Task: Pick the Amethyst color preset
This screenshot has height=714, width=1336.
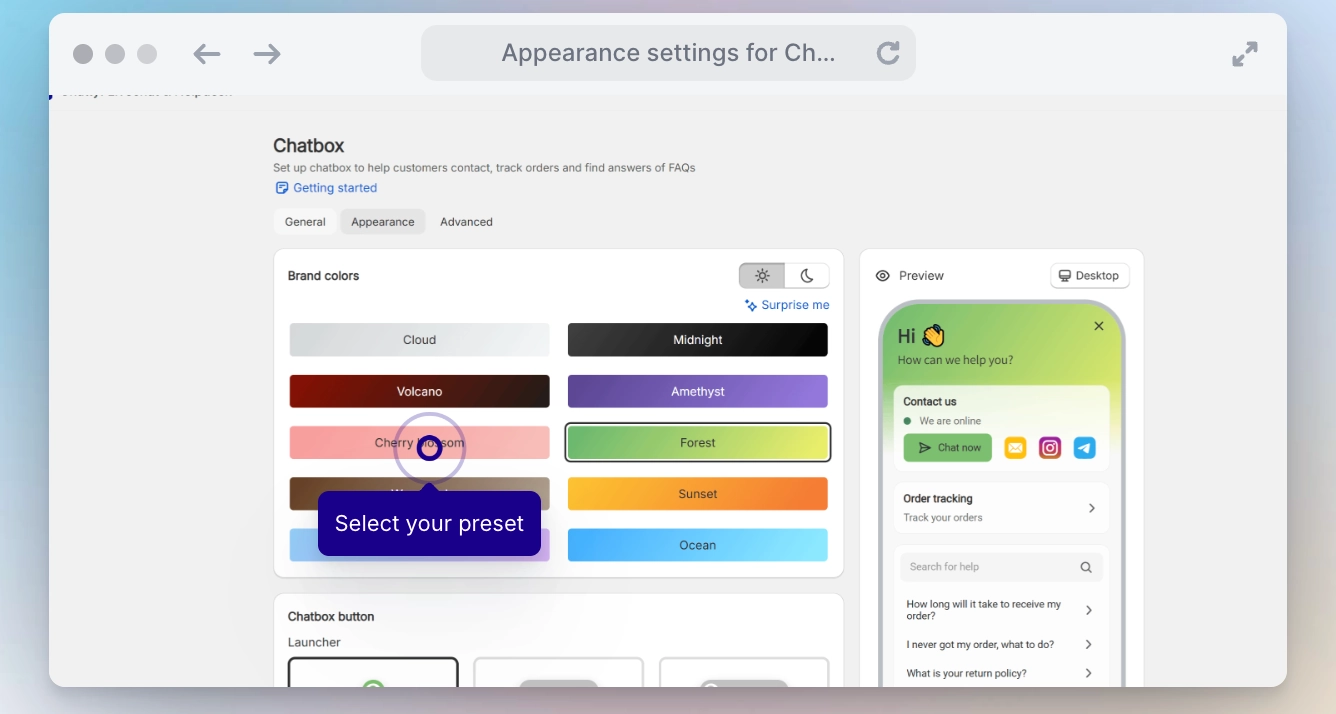Action: click(x=698, y=391)
